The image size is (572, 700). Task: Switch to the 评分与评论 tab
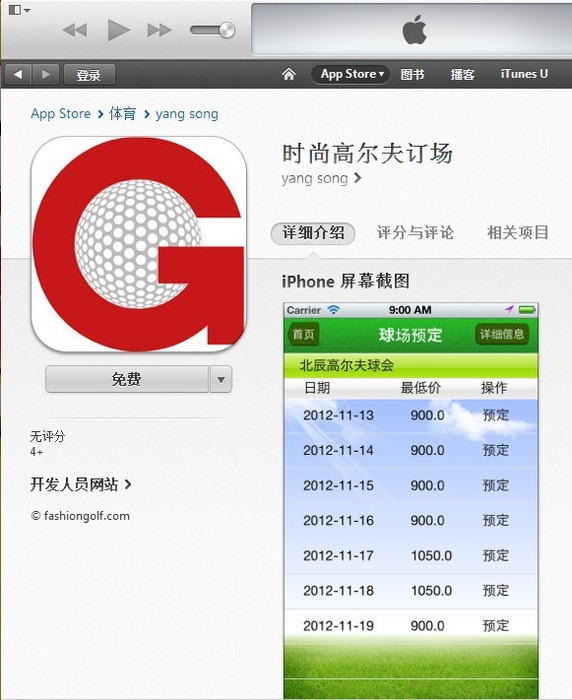415,233
